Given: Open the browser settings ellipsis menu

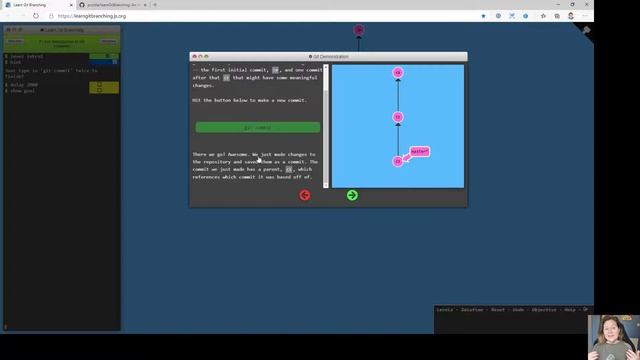Looking at the screenshot, I should [x=585, y=16].
